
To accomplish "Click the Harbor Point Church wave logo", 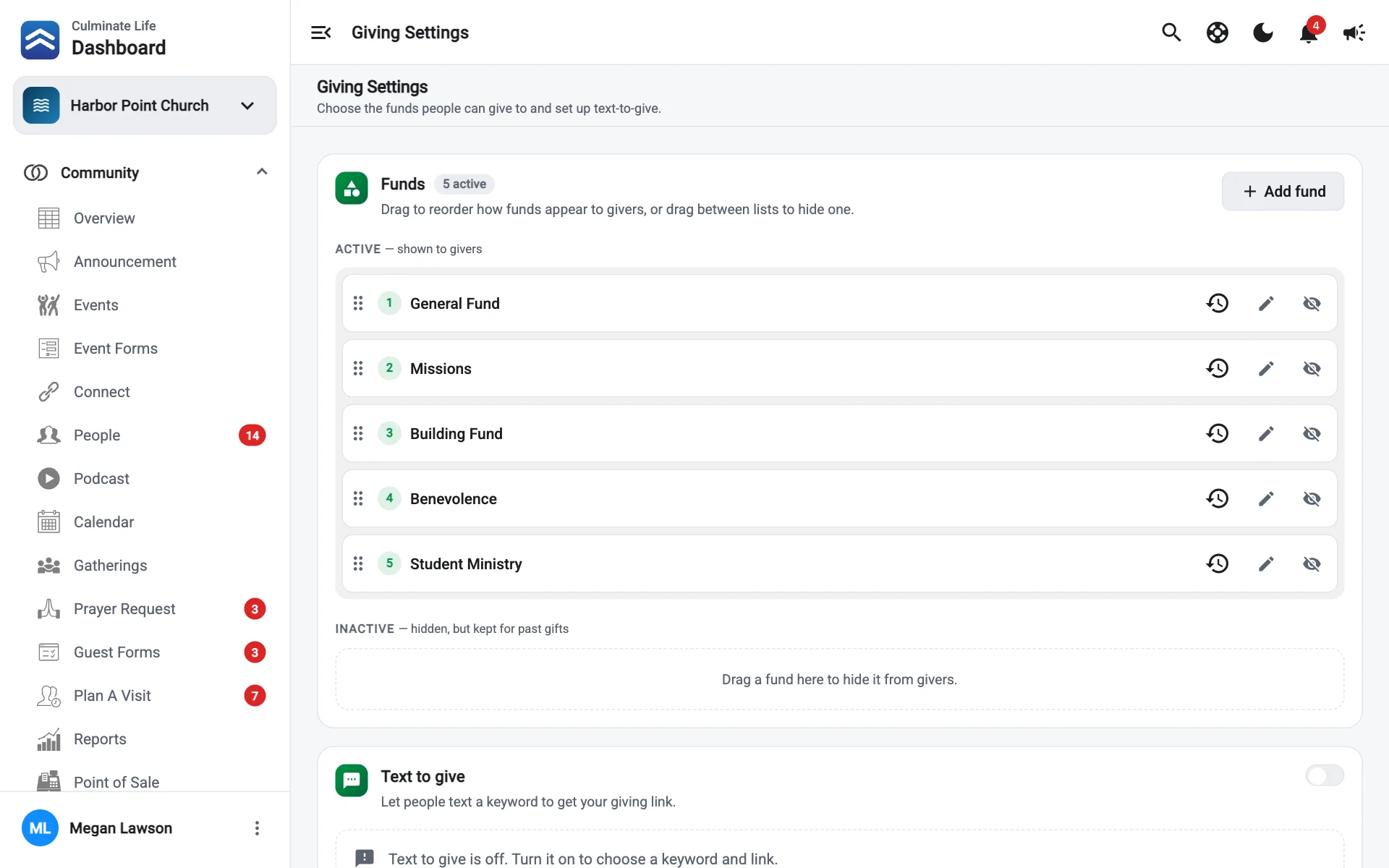I will pos(41,106).
